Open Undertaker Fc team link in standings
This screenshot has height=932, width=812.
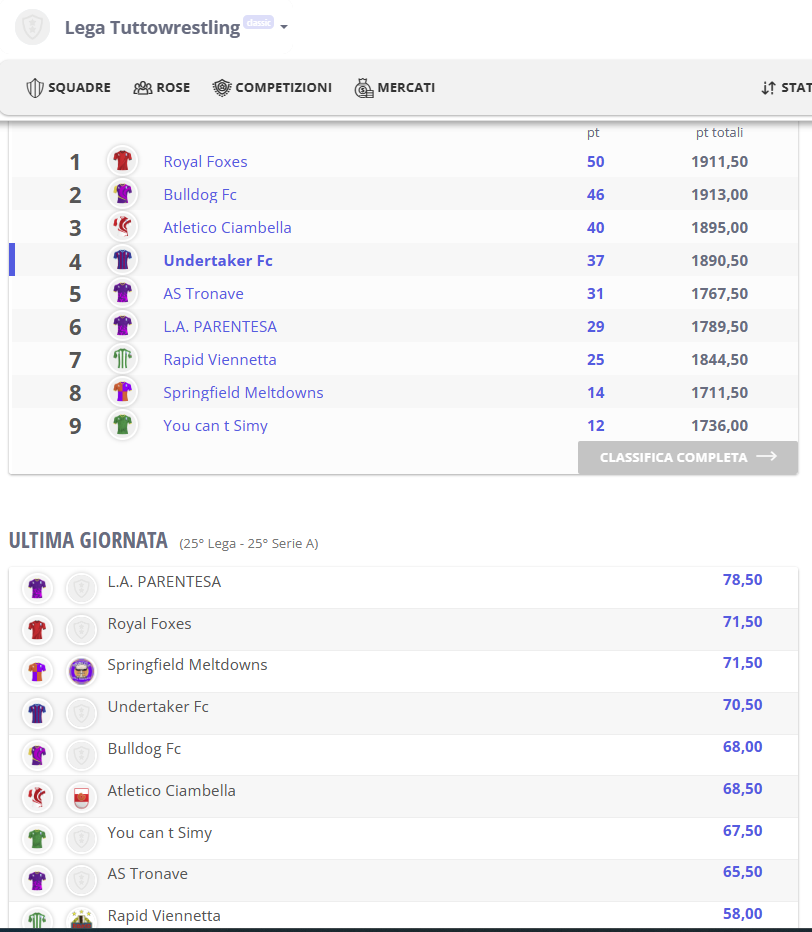(218, 260)
